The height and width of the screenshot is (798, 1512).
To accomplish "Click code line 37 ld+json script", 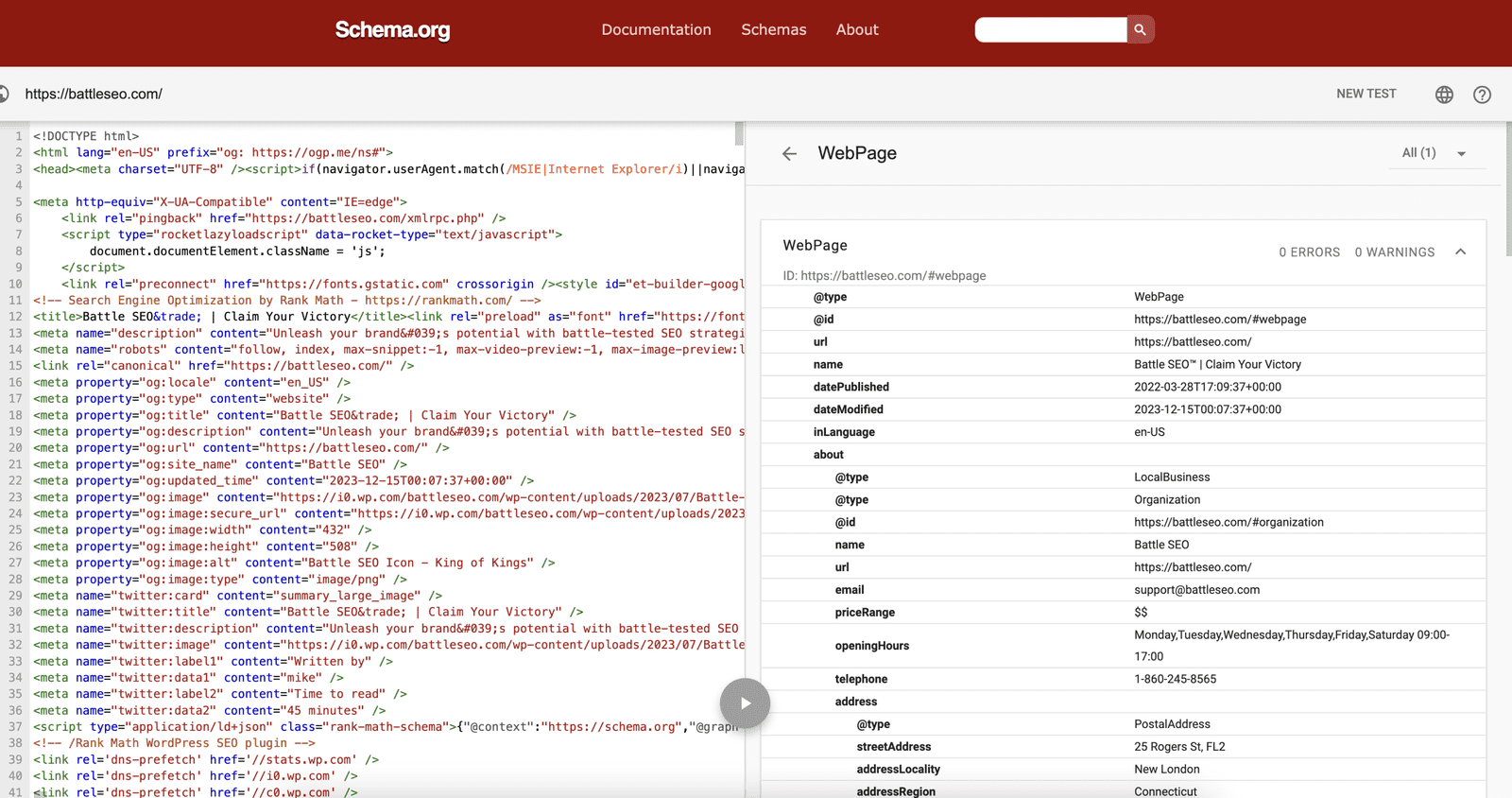I will [x=386, y=727].
